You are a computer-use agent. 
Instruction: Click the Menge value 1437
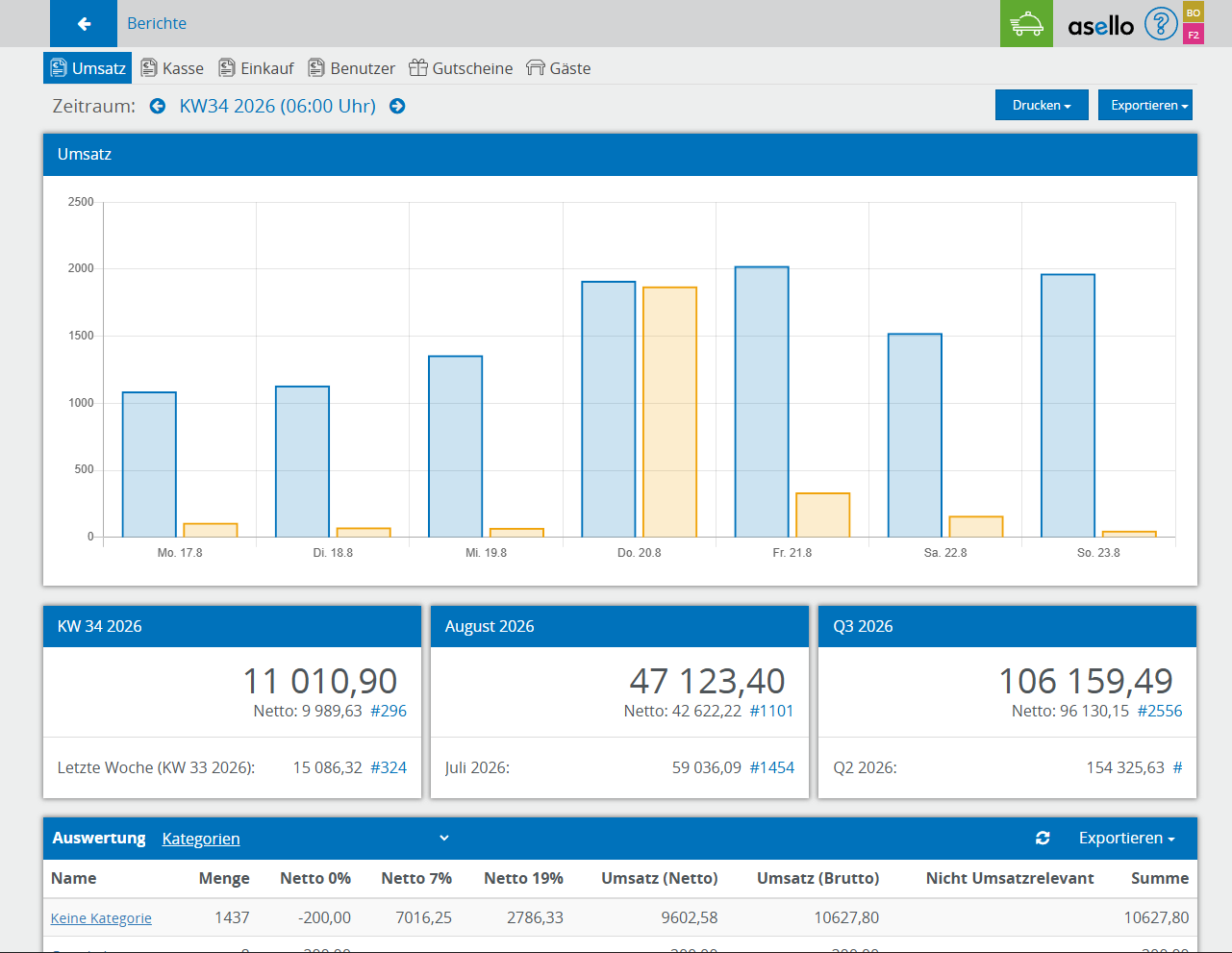232,917
